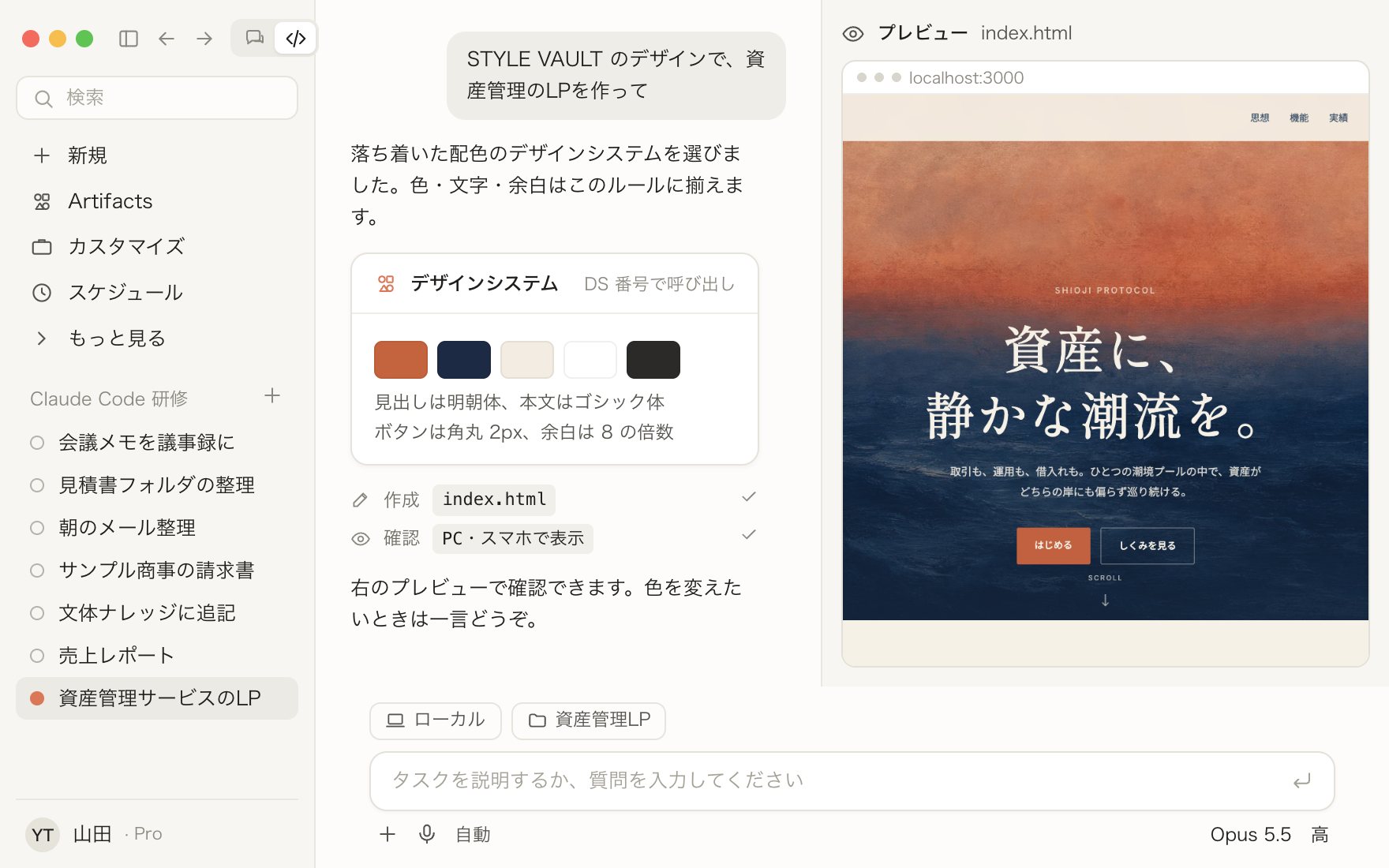Screen dimensions: 1389x868
Task: Click the eye icon beside 確認
Action: click(x=361, y=539)
